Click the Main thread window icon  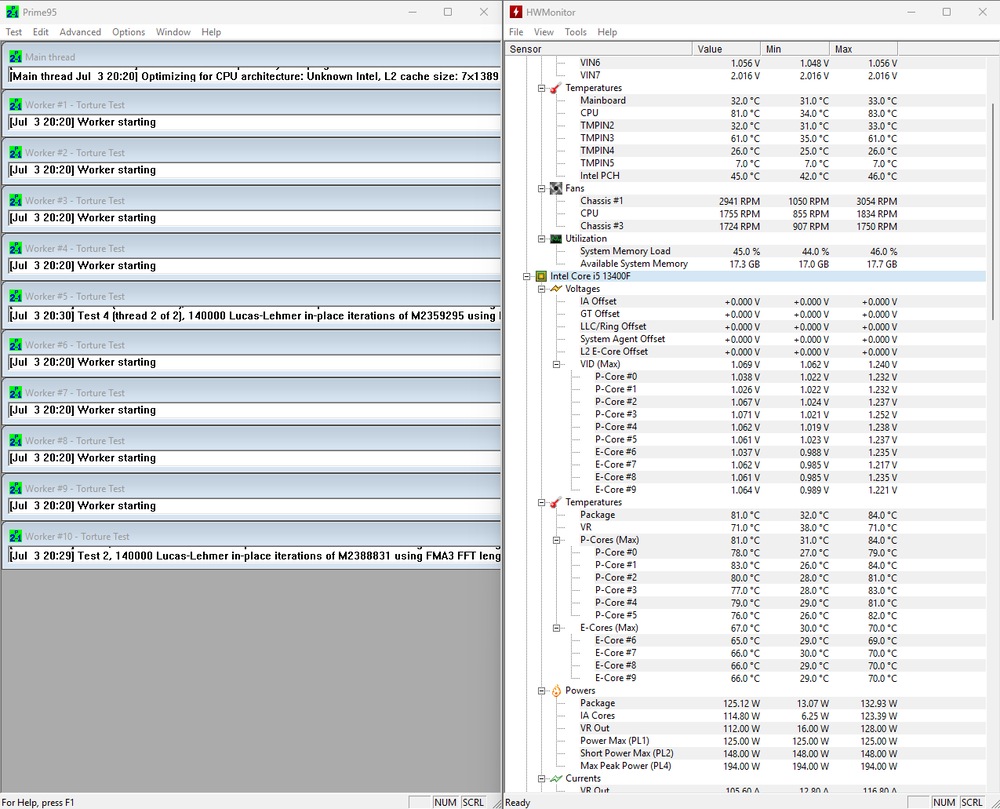(15, 57)
